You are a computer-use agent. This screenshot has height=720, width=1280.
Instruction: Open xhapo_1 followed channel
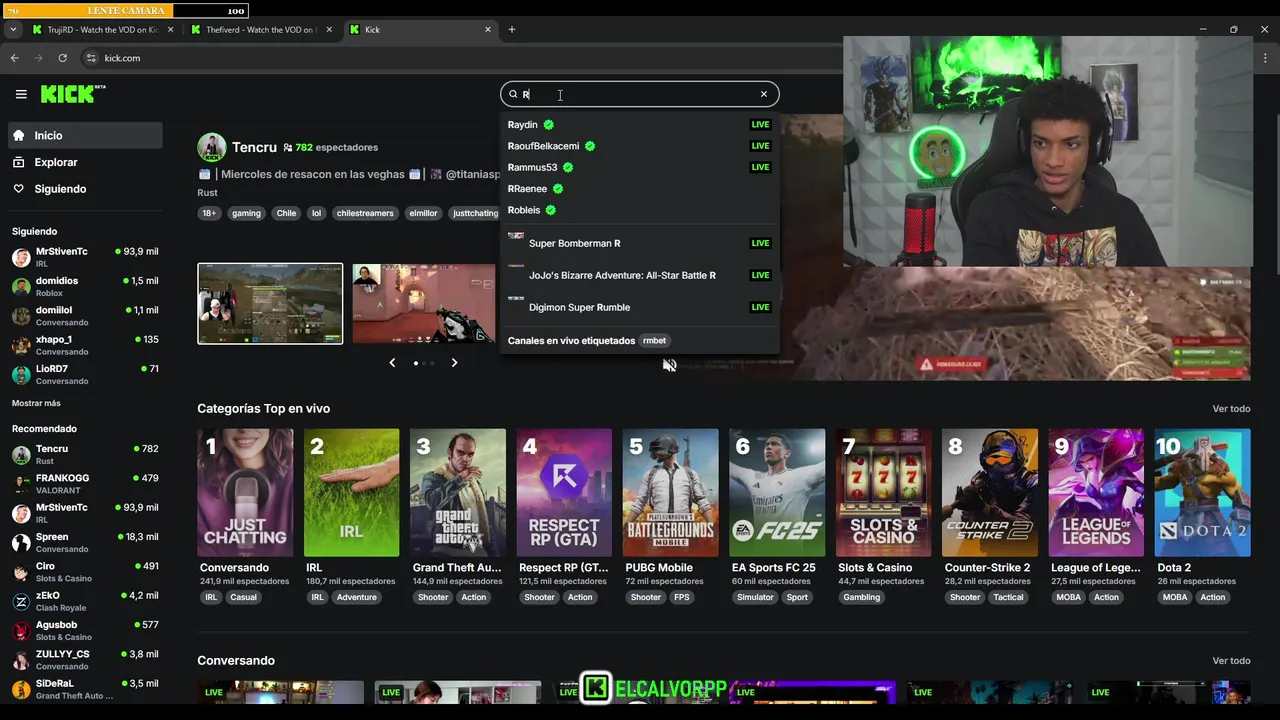pyautogui.click(x=85, y=345)
